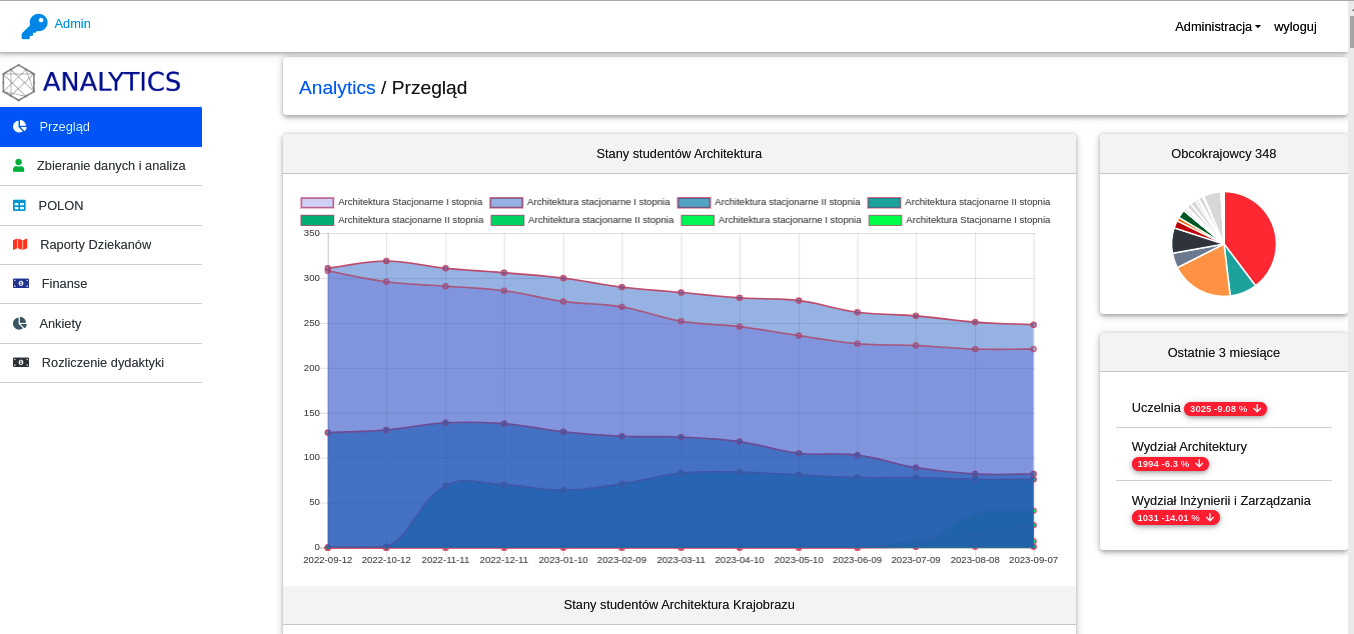Click the blue key icon beside Admin
This screenshot has height=634, width=1354.
(34, 26)
